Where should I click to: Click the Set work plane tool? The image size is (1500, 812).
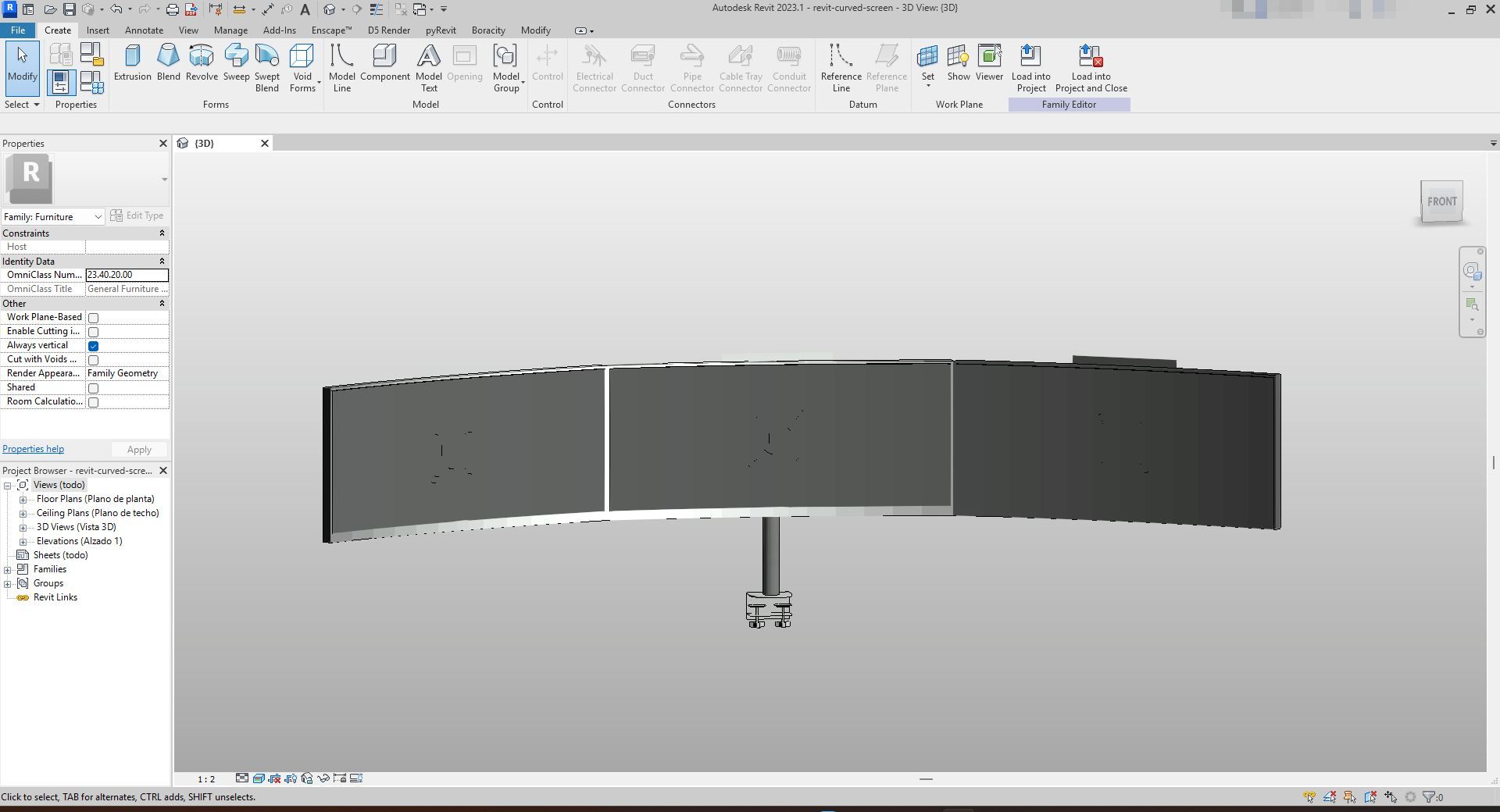click(x=927, y=62)
